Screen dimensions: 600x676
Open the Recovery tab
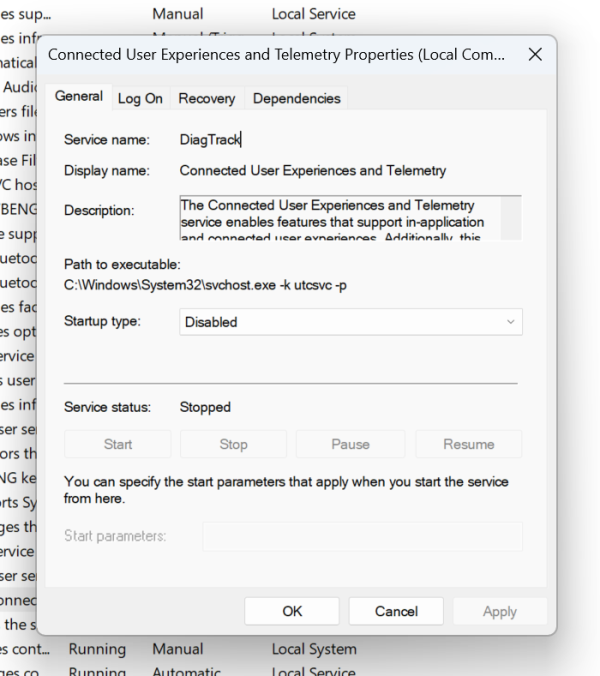206,98
